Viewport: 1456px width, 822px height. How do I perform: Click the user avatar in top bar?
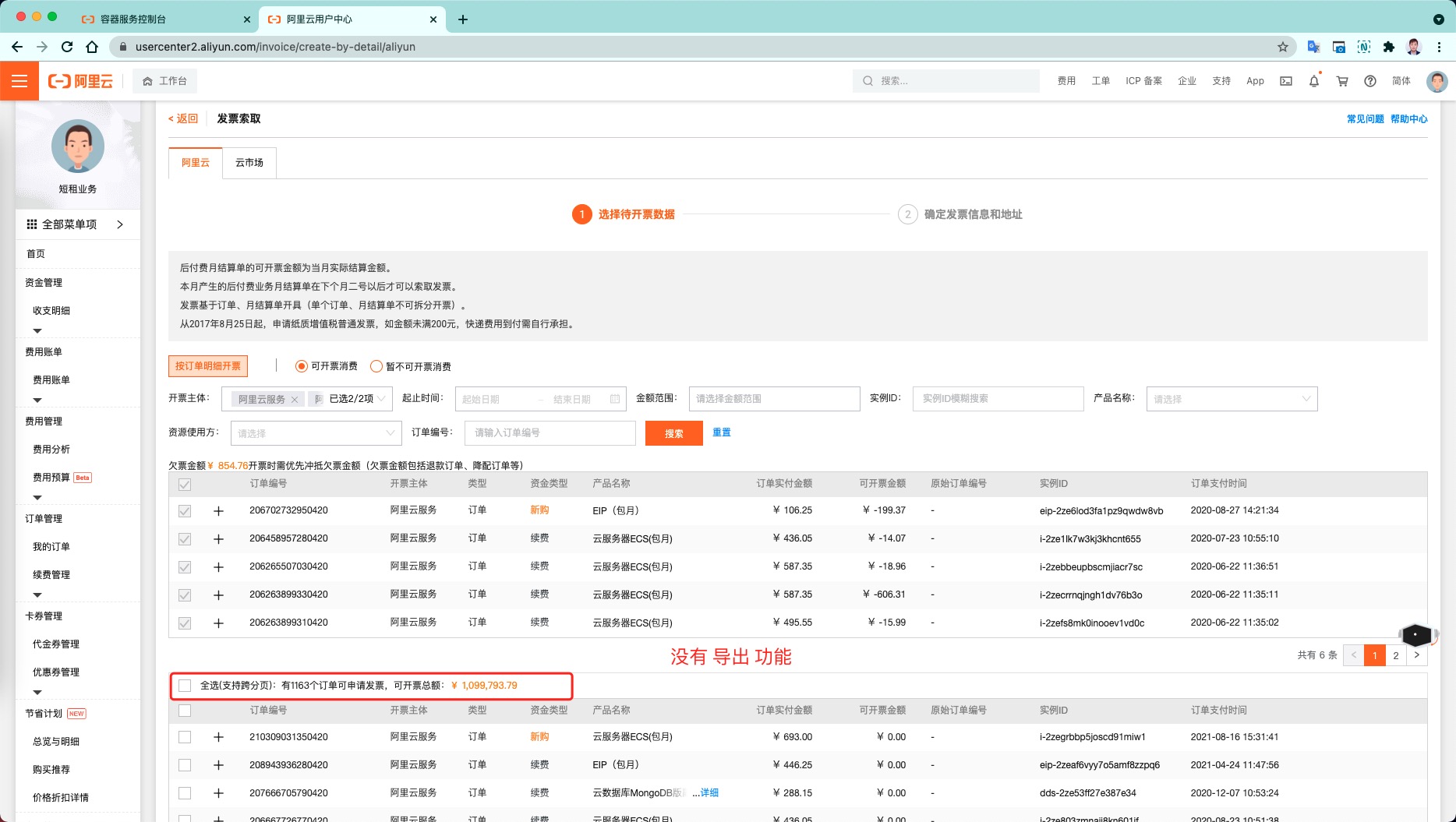(x=1437, y=81)
